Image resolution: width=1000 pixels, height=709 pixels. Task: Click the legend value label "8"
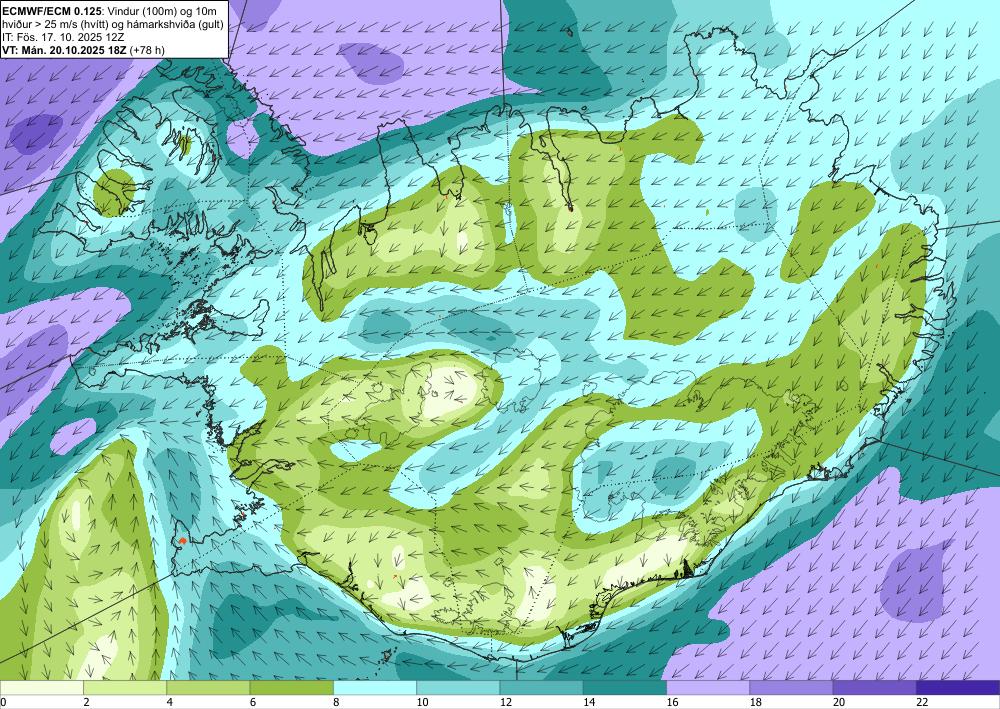click(336, 702)
